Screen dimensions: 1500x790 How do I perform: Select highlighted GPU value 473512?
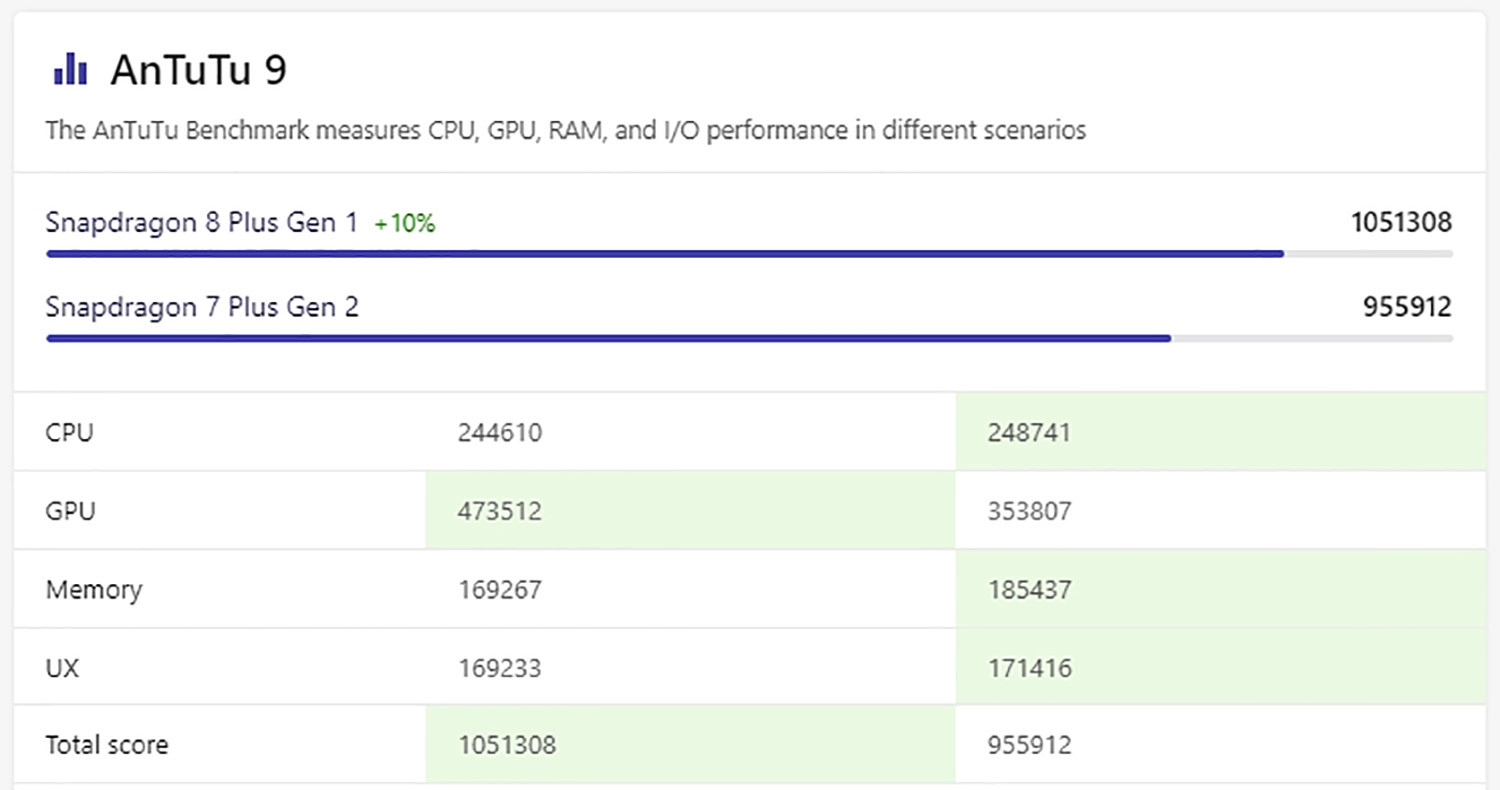click(500, 511)
